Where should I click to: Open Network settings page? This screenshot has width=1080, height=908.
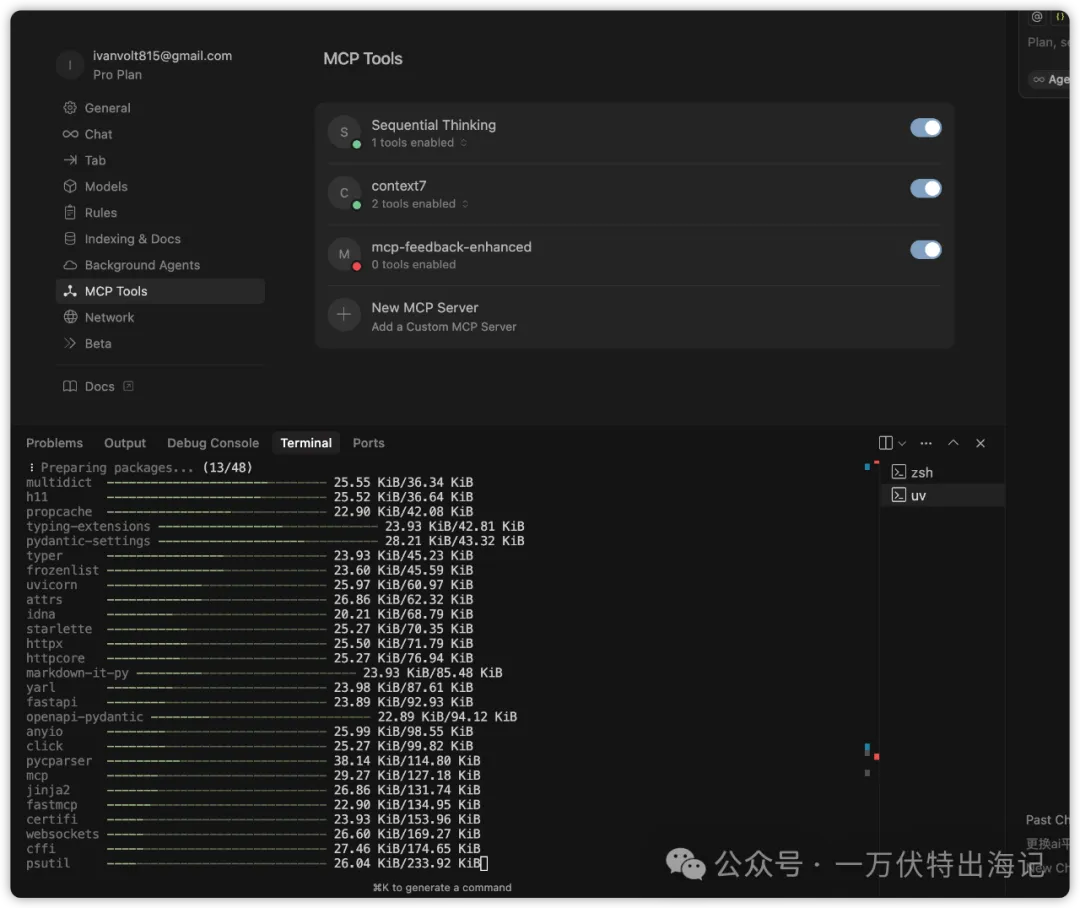pyautogui.click(x=160, y=317)
